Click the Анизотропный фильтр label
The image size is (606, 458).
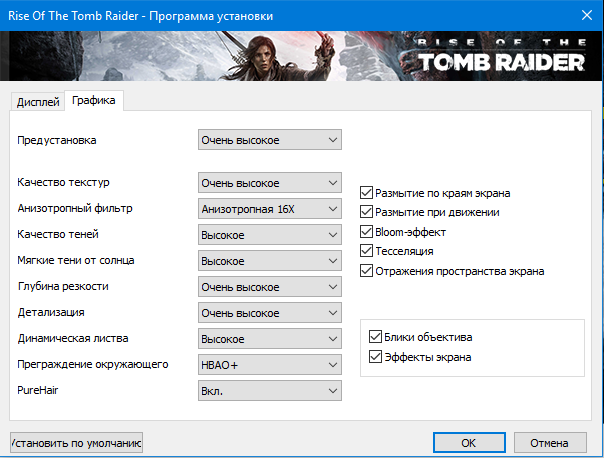75,208
